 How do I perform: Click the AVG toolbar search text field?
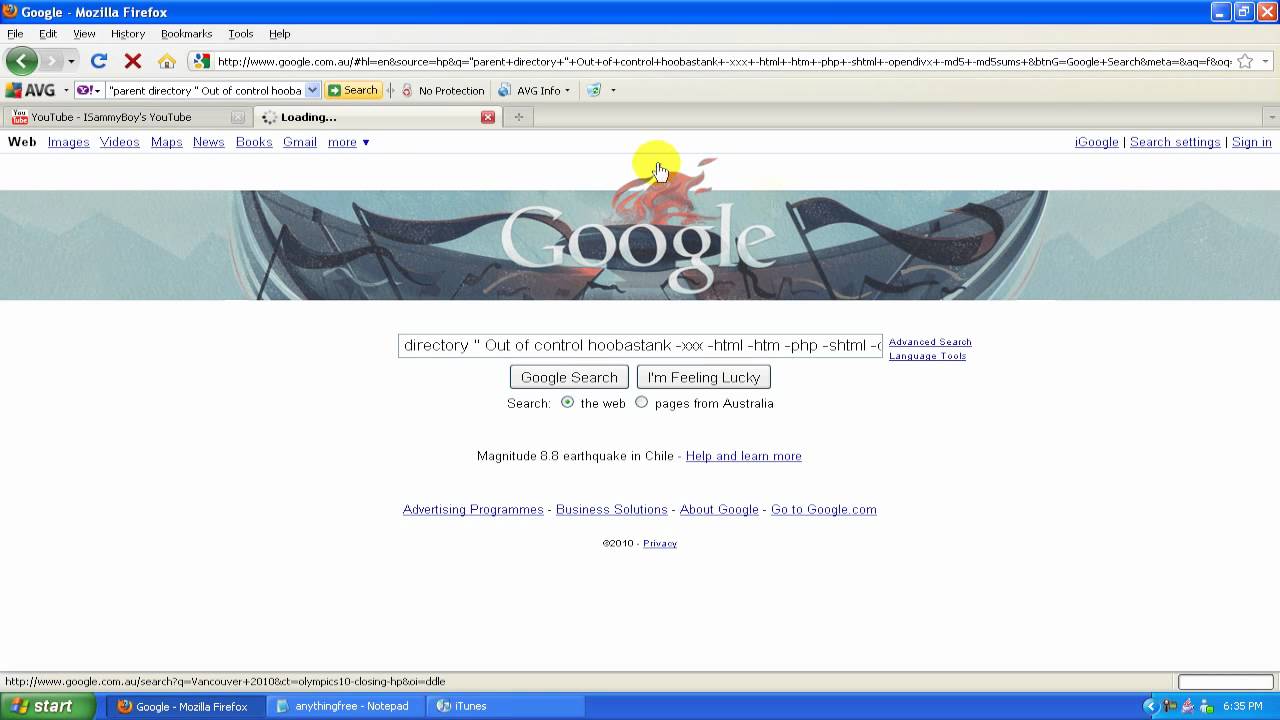(x=205, y=90)
